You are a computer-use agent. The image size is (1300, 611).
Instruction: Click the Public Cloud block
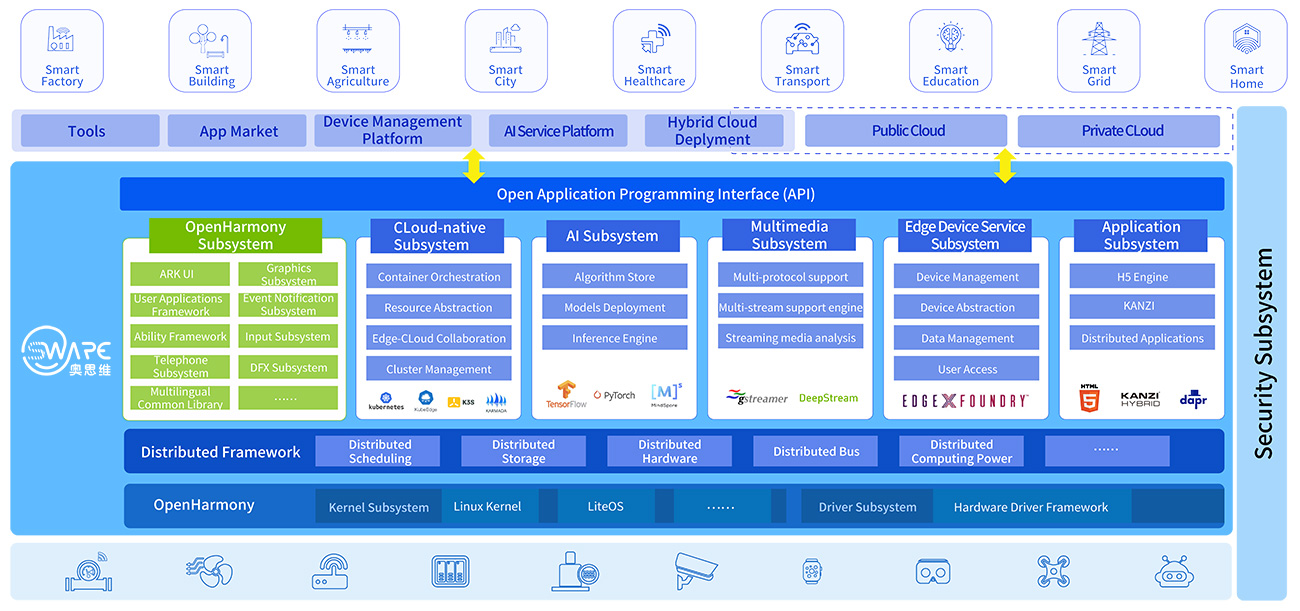click(907, 131)
